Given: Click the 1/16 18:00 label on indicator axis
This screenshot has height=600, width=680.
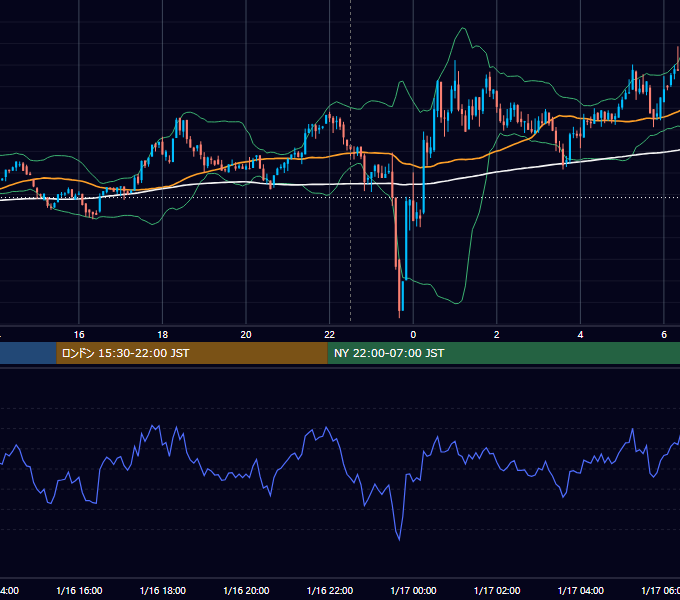Looking at the screenshot, I should [x=163, y=590].
